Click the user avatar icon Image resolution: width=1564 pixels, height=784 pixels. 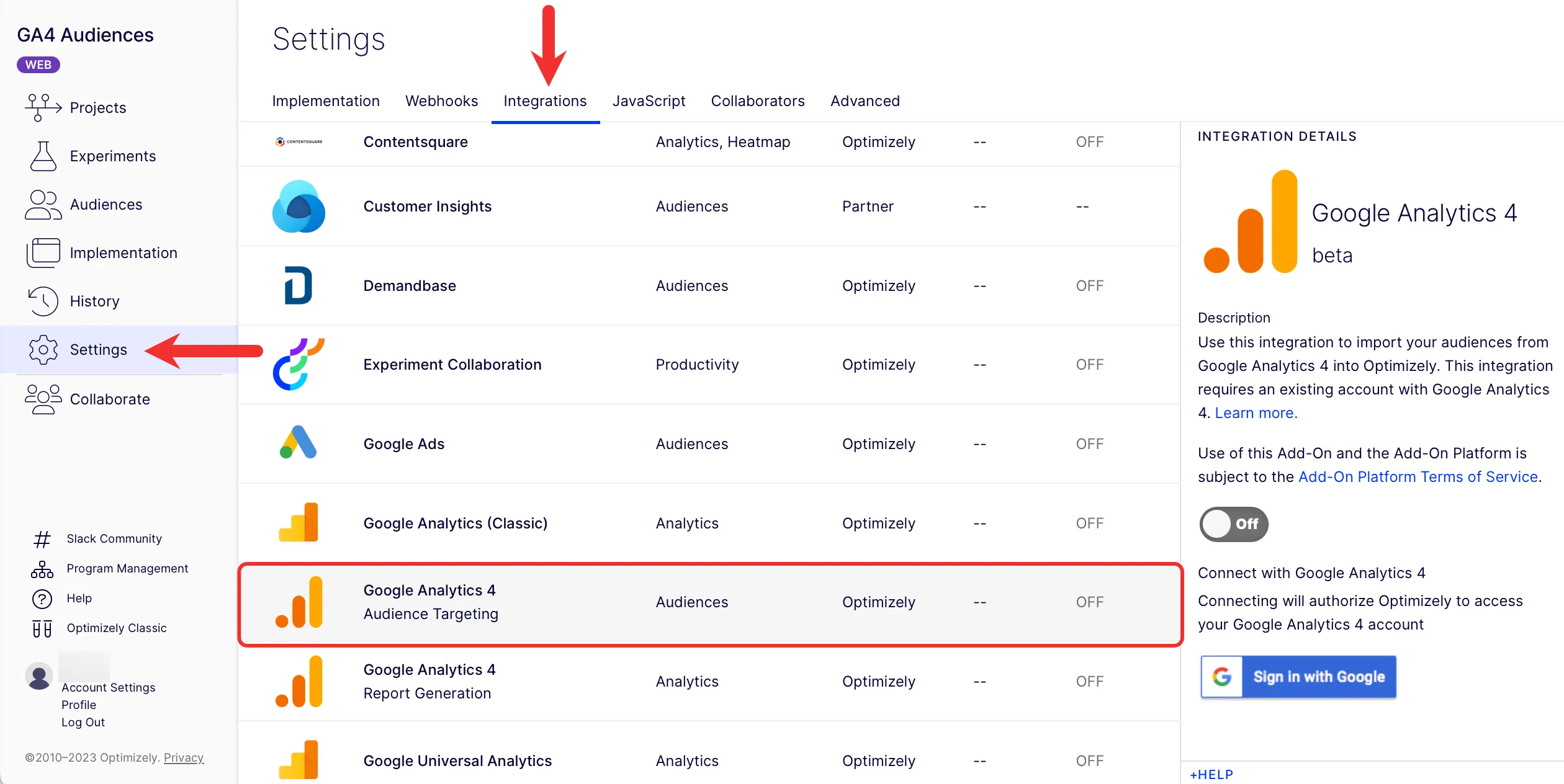point(39,676)
